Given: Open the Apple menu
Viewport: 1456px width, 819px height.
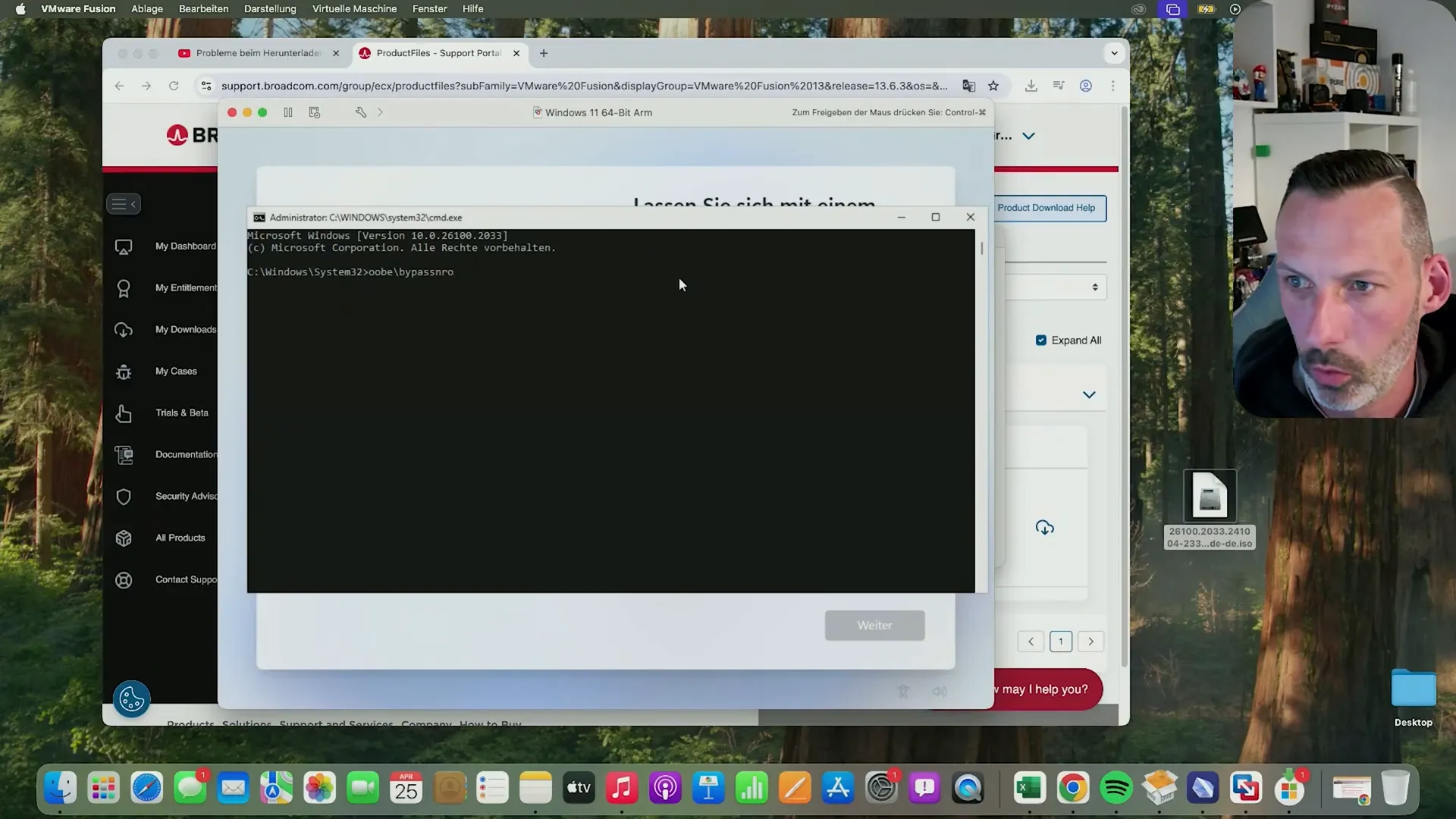Looking at the screenshot, I should [x=20, y=9].
